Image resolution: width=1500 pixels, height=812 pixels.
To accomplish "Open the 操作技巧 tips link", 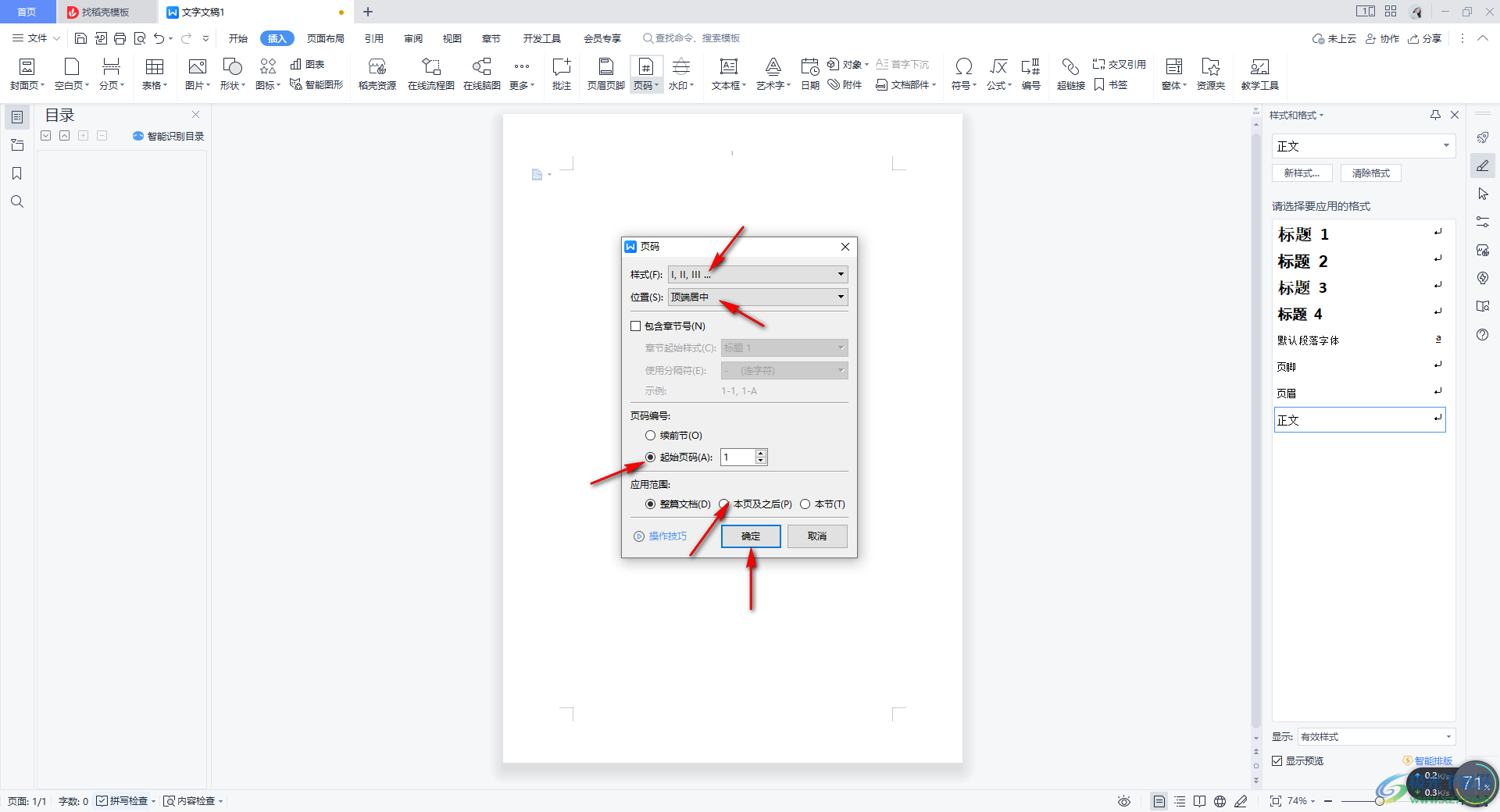I will click(660, 536).
